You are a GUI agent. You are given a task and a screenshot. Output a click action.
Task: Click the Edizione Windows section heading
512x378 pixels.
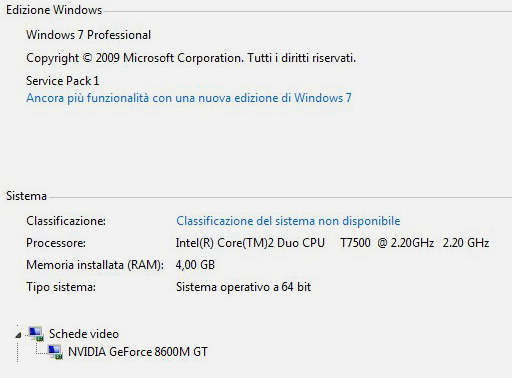click(54, 10)
